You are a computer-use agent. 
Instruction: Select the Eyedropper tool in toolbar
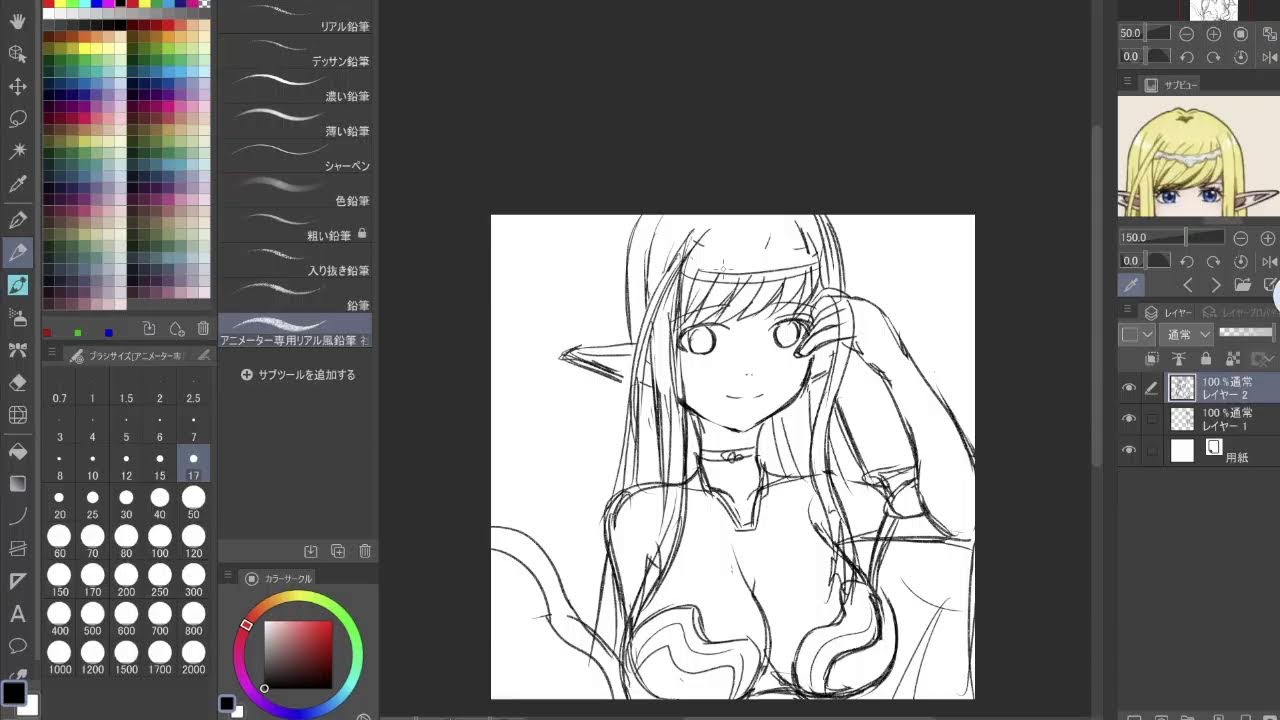click(x=17, y=185)
